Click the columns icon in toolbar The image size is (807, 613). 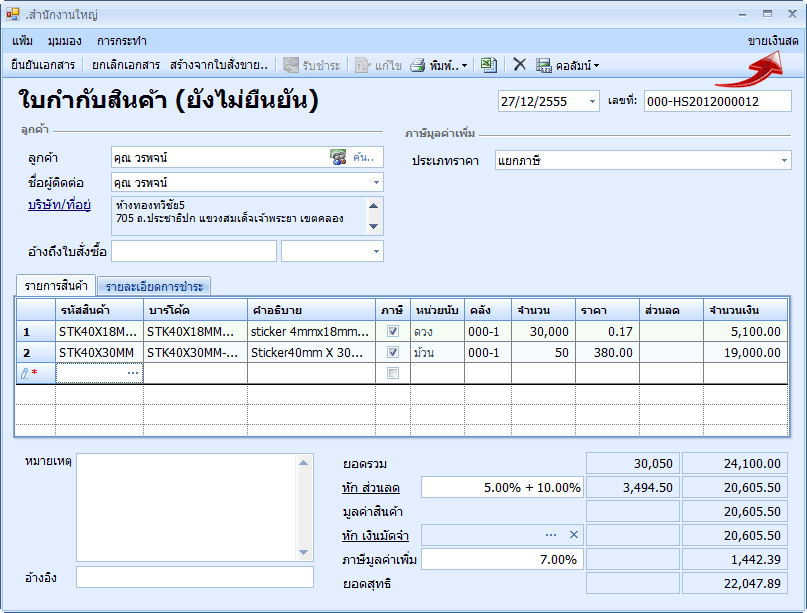[x=545, y=65]
